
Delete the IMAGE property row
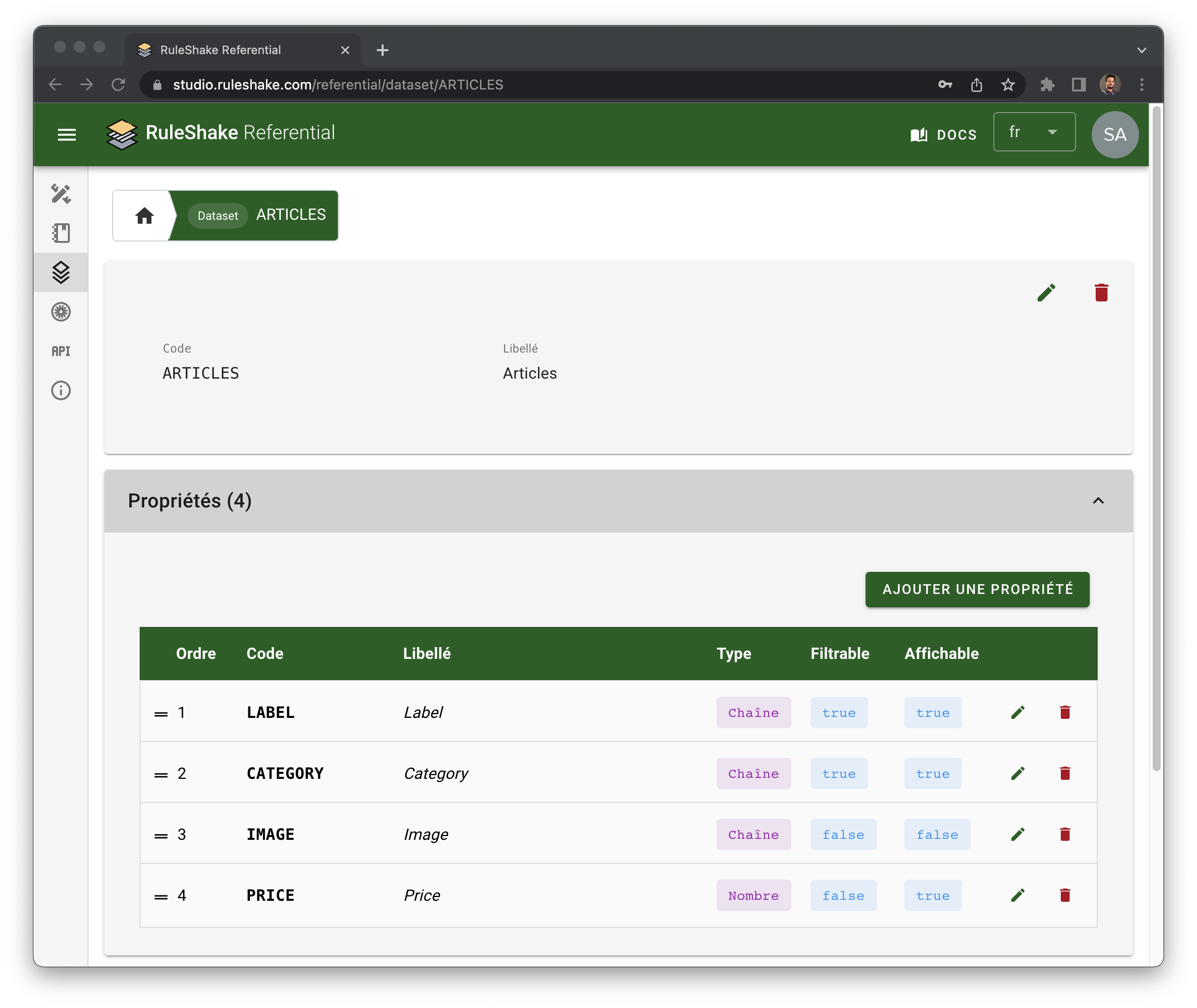(1064, 834)
